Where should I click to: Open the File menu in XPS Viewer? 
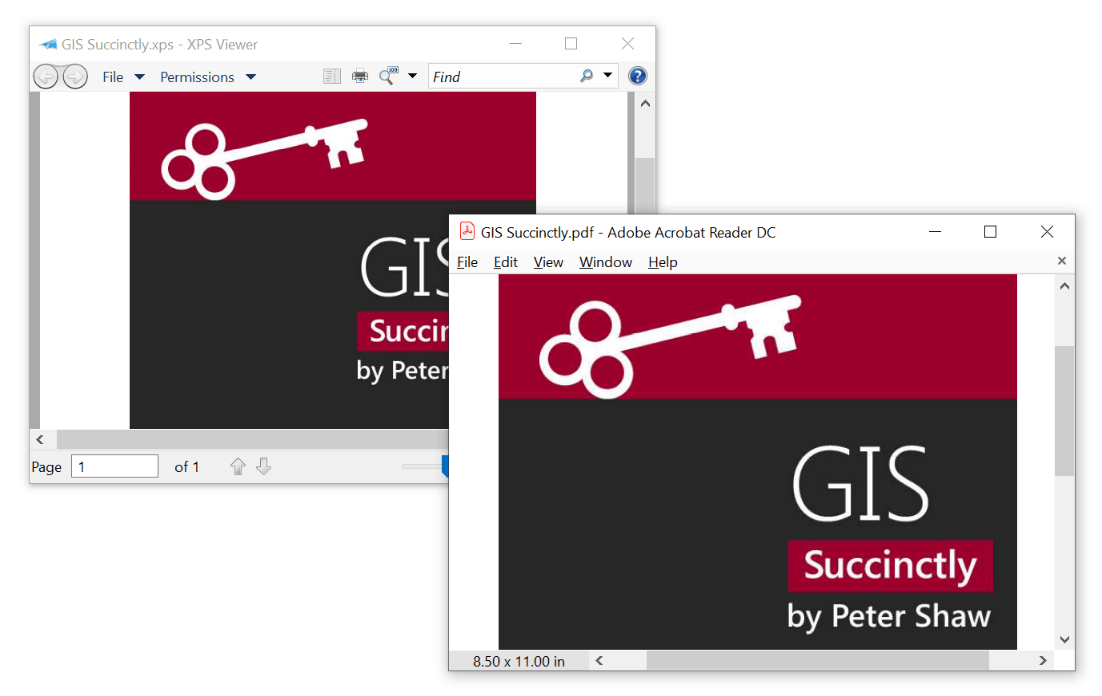[123, 77]
